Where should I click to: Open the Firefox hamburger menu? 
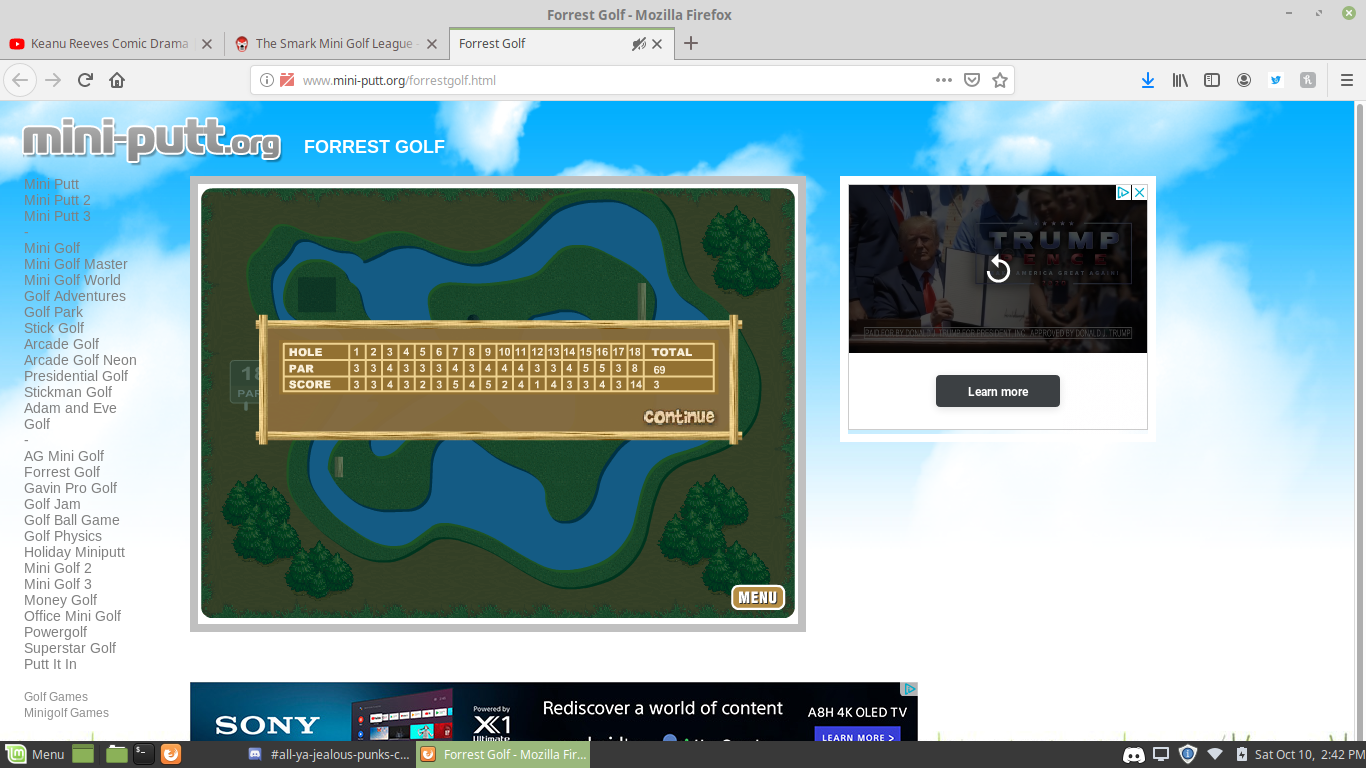tap(1346, 80)
